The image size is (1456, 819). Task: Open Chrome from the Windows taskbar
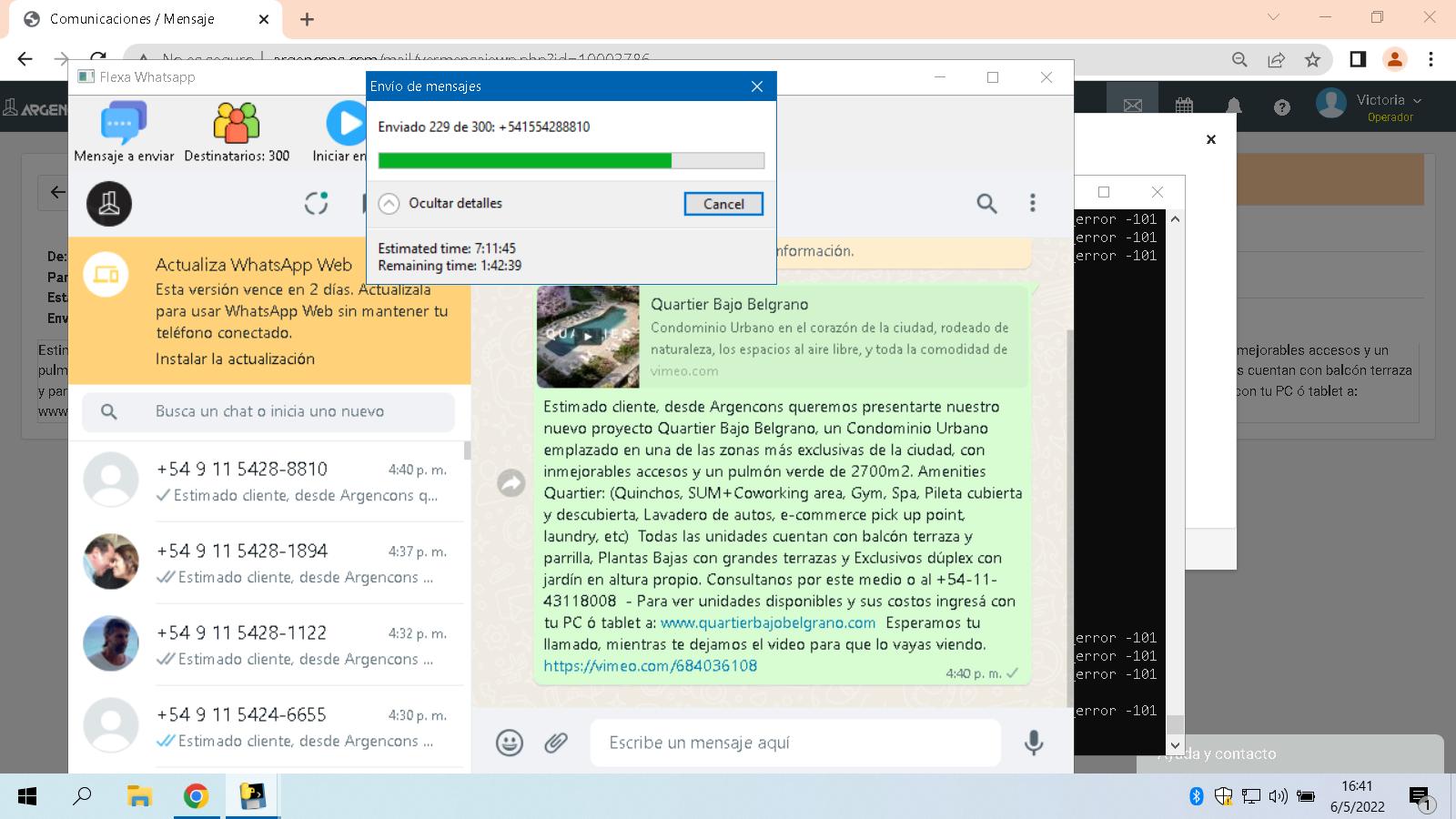point(196,797)
